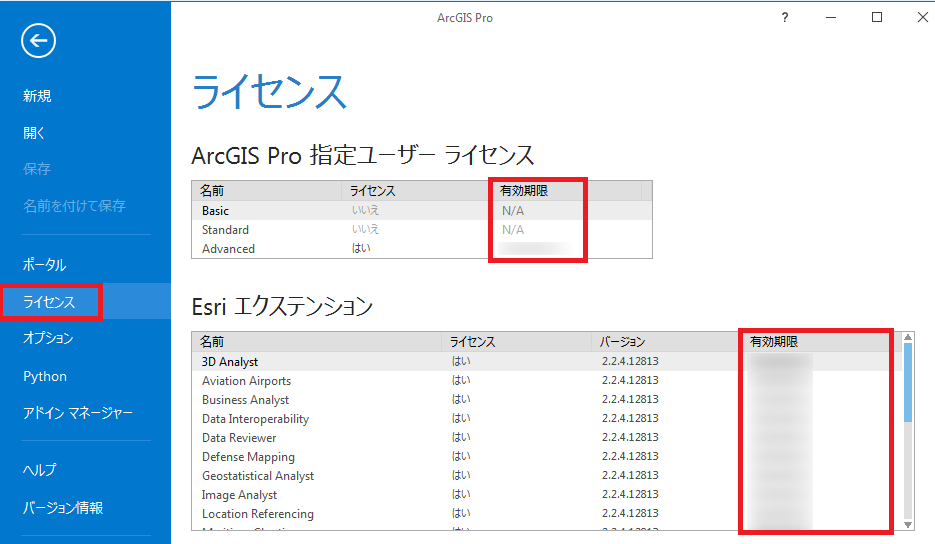This screenshot has width=935, height=544.
Task: Maximize the ArcGIS Pro window
Action: coord(877,17)
